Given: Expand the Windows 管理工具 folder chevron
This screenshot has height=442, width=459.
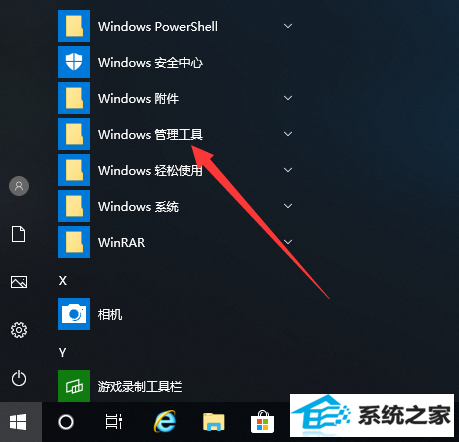Looking at the screenshot, I should [x=288, y=134].
